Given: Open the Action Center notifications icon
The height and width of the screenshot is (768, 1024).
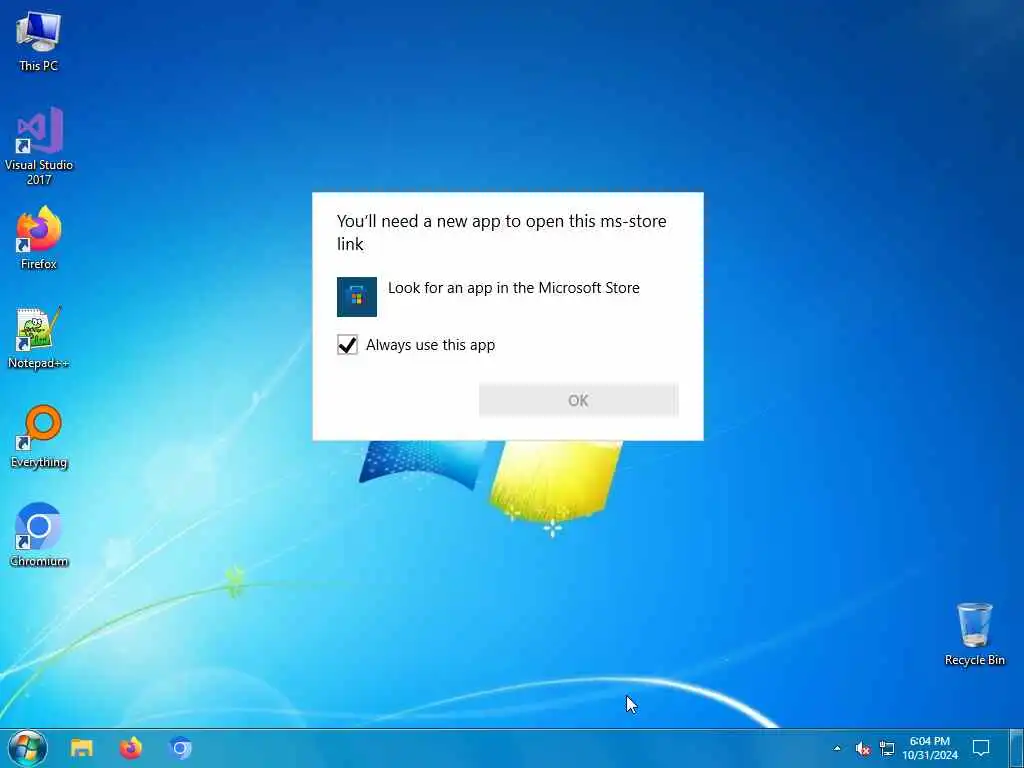Looking at the screenshot, I should [x=981, y=748].
